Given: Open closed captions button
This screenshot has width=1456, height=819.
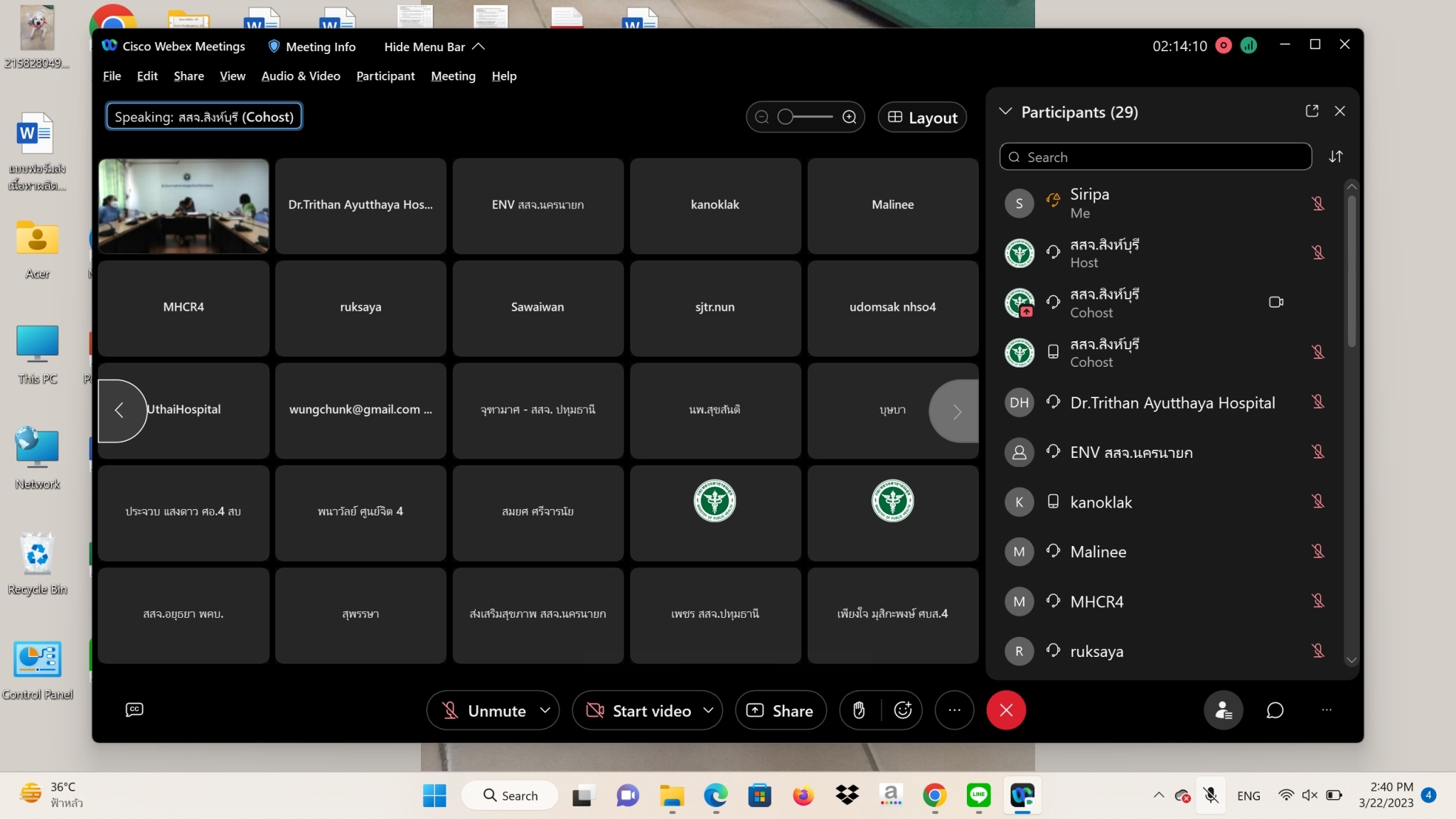Looking at the screenshot, I should click(134, 710).
